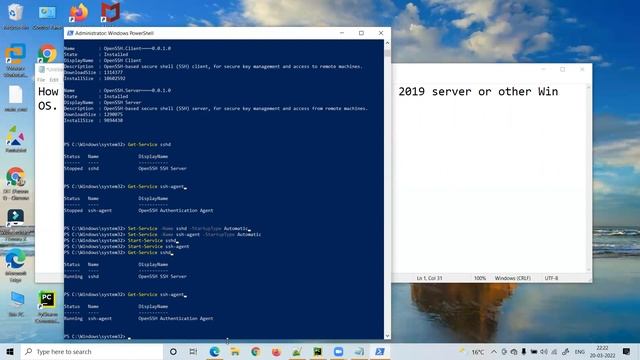Image resolution: width=640 pixels, height=360 pixels.
Task: Click the 100% zoom level in Notepad status bar
Action: pos(480,278)
